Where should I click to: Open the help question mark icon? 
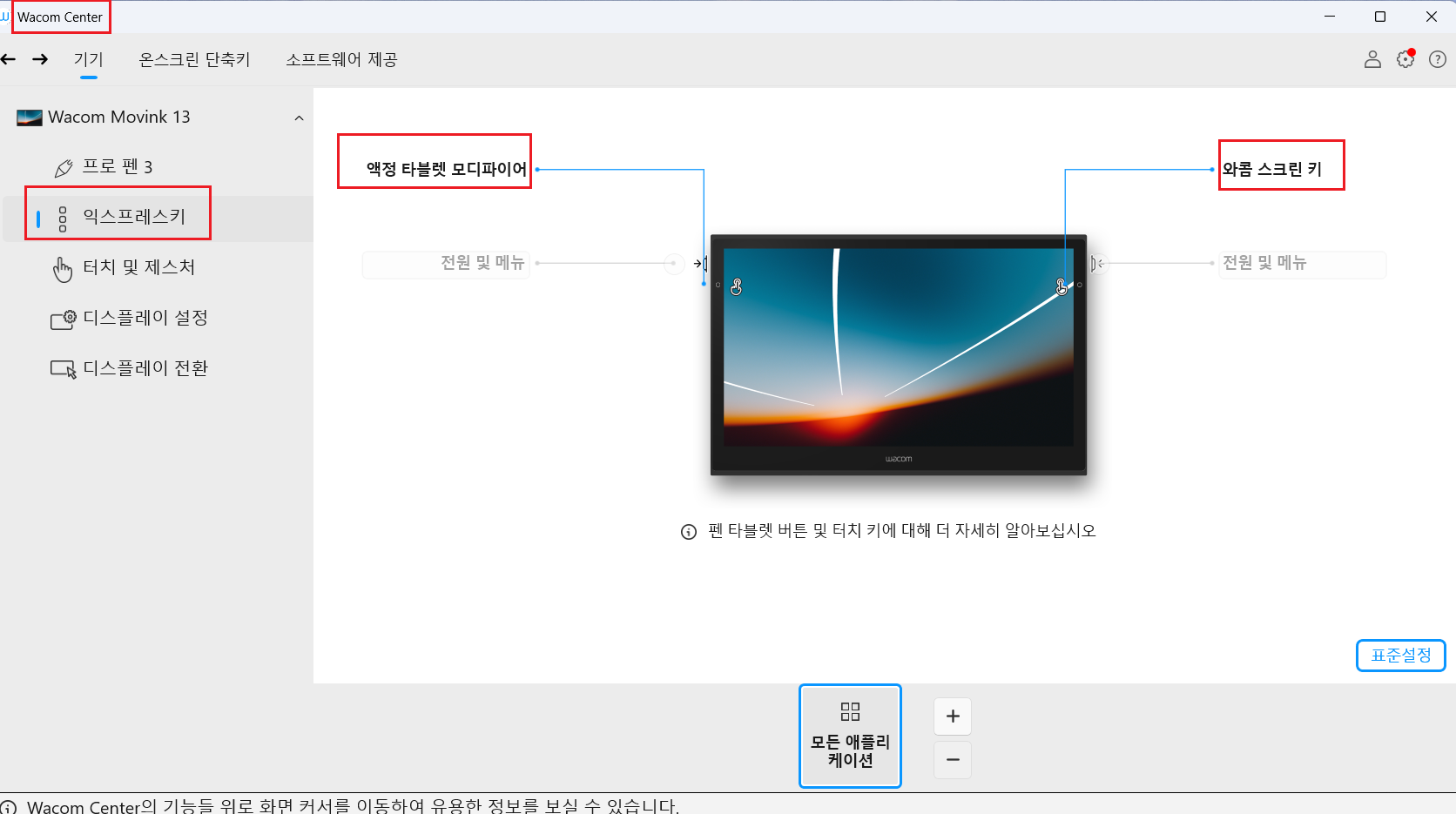[1438, 59]
